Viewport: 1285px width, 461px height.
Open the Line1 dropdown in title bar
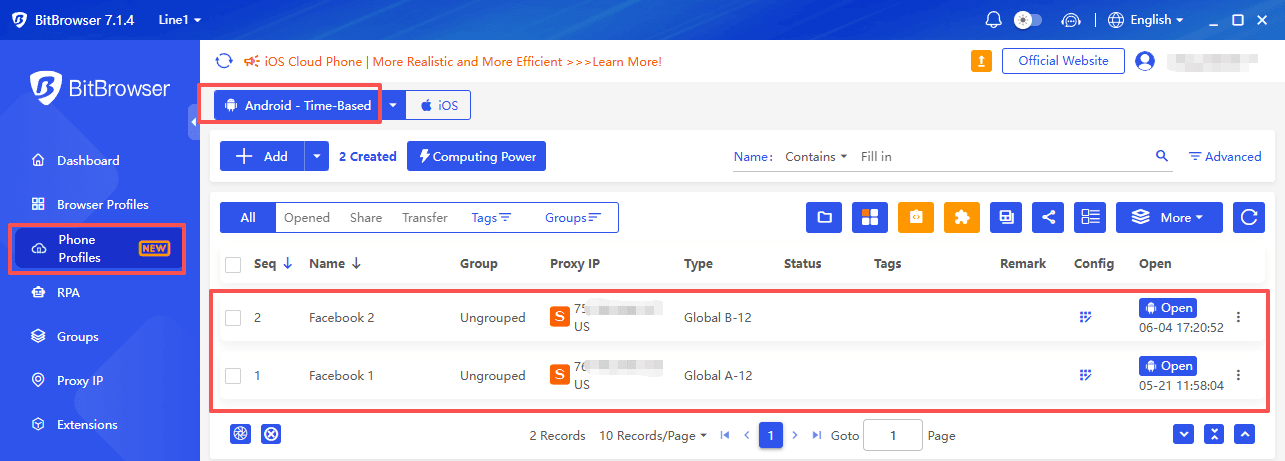179,20
